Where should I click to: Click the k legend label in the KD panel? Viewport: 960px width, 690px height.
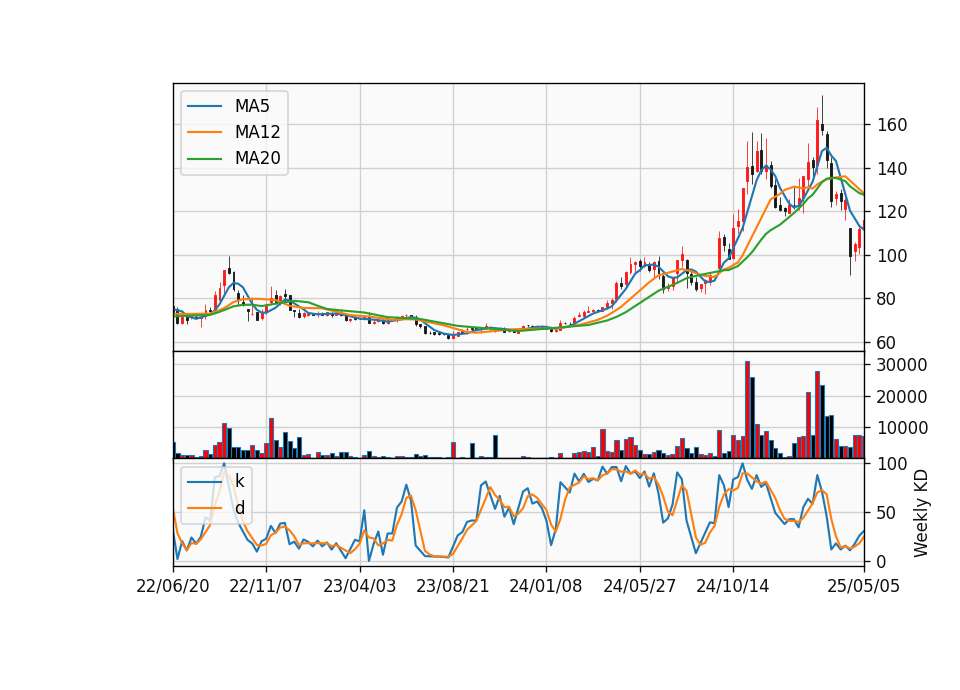point(239,481)
